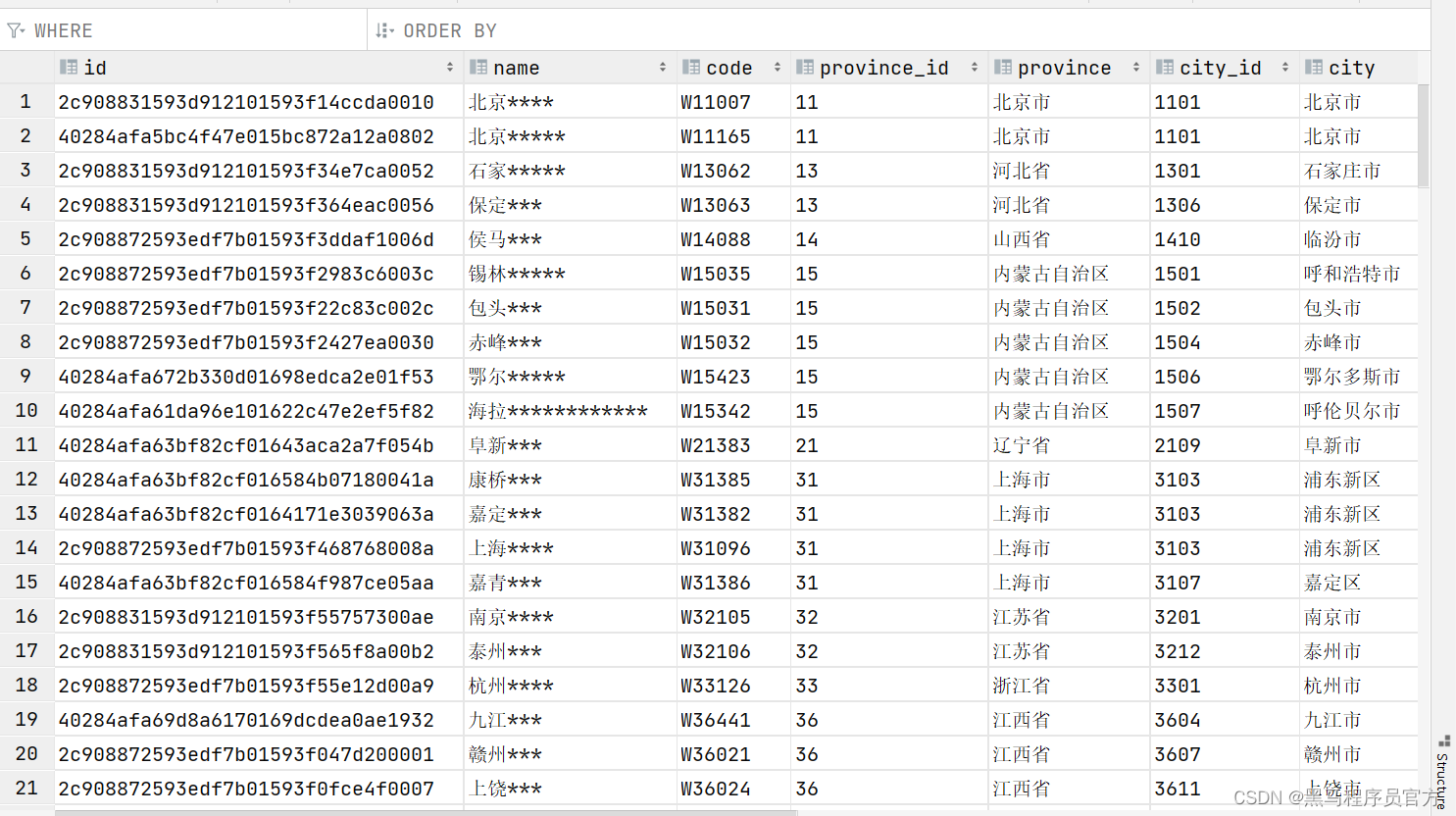Click the vertical scrollbar thumb
This screenshot has height=816, width=1456.
click(1424, 135)
